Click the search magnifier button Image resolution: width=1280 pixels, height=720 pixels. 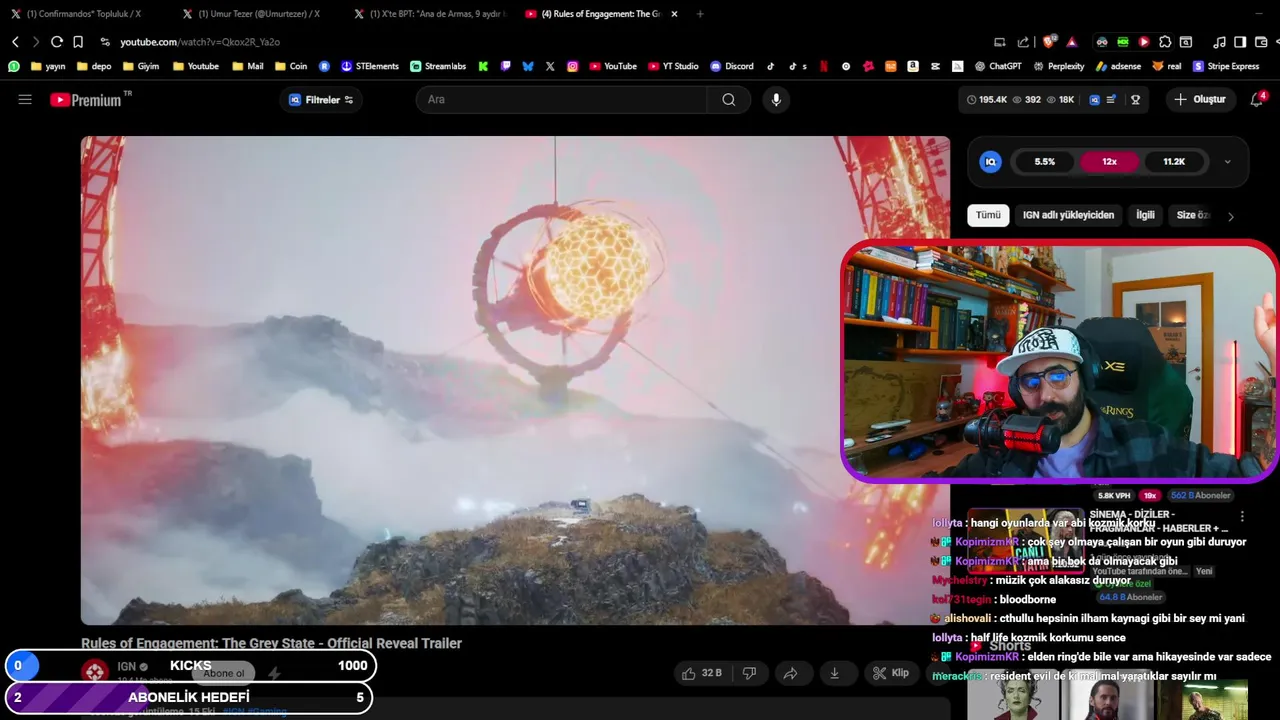(729, 99)
